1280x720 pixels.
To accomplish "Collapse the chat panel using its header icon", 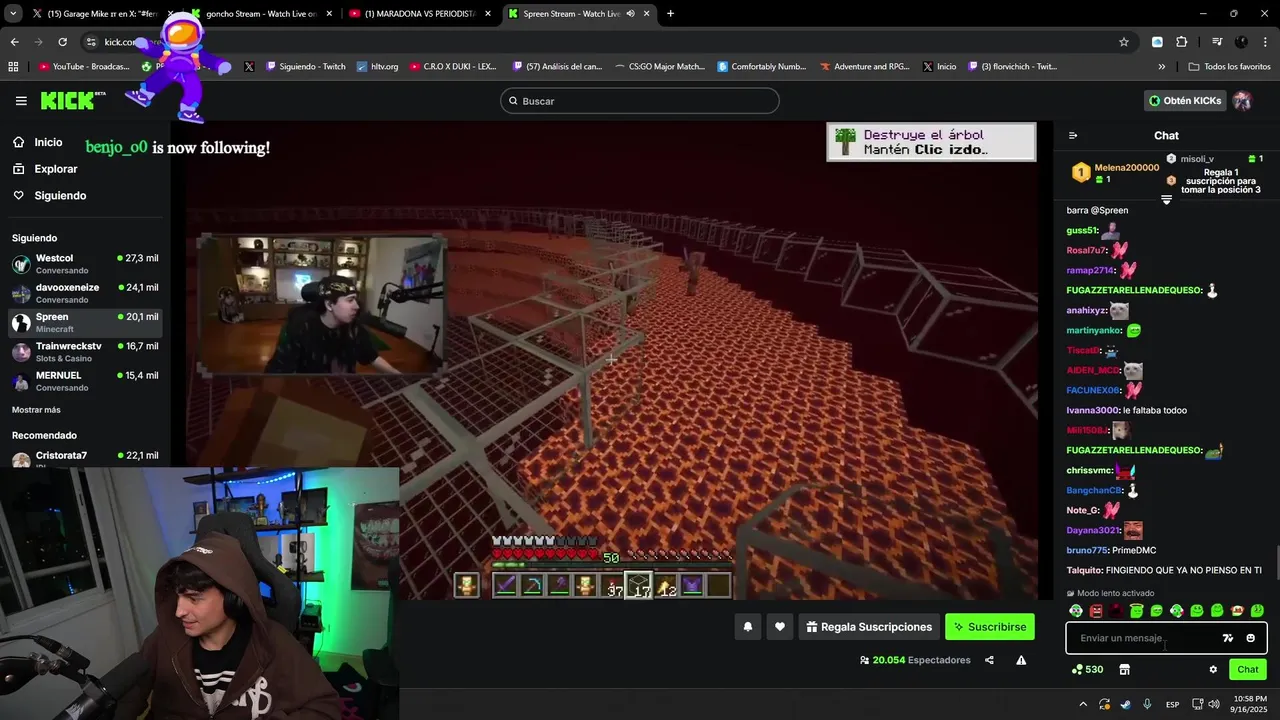I will click(x=1073, y=136).
